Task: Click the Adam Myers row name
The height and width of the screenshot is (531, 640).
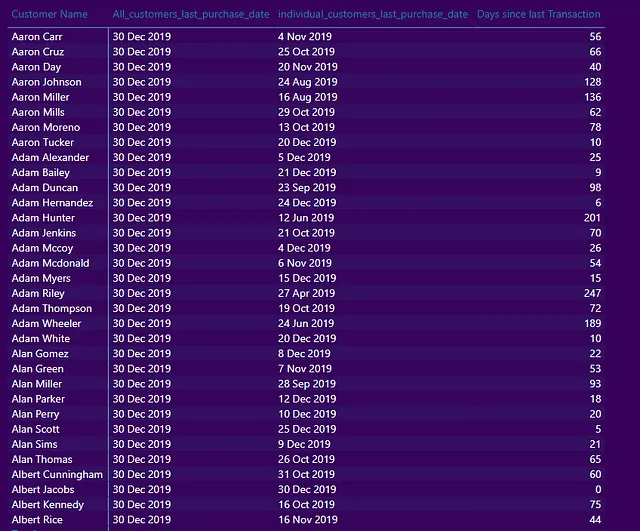Action: point(41,278)
